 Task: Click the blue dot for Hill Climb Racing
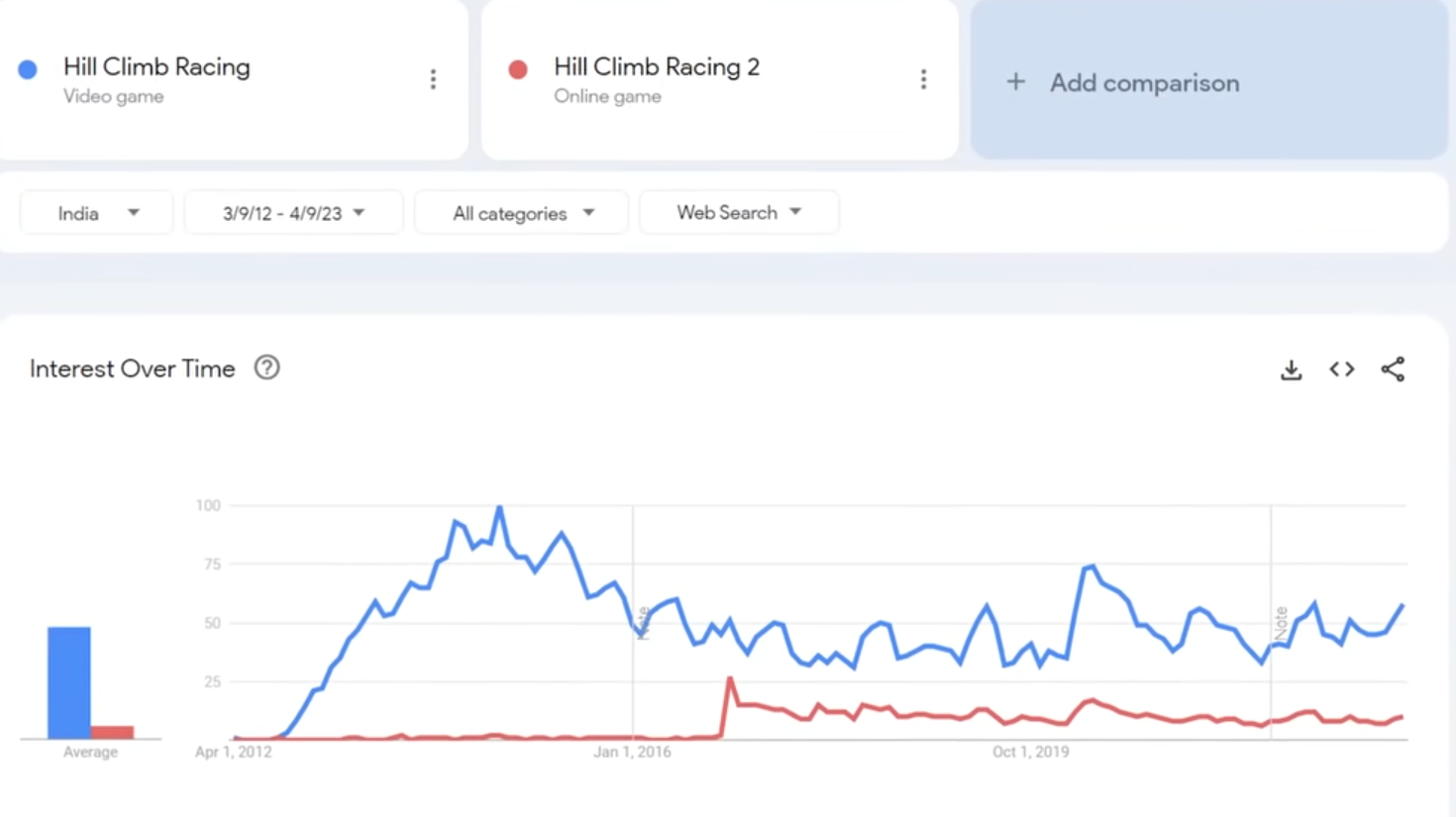[x=28, y=69]
